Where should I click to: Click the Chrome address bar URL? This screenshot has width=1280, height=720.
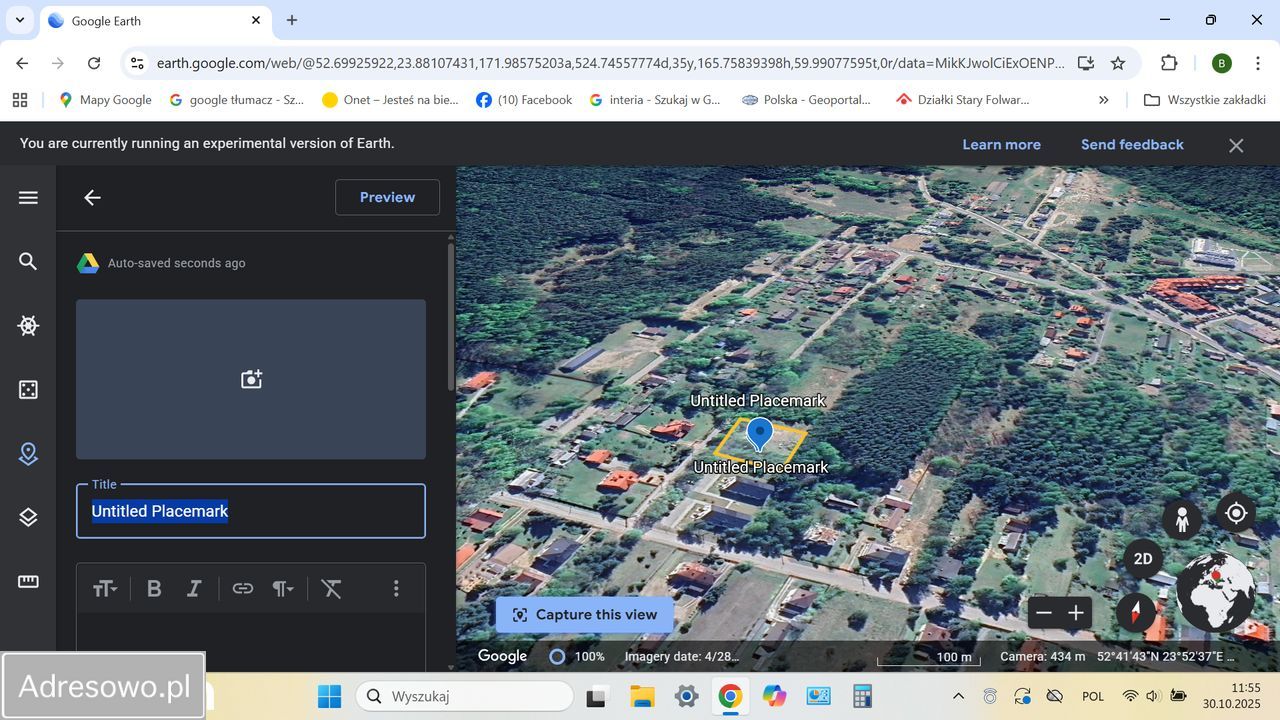point(610,63)
